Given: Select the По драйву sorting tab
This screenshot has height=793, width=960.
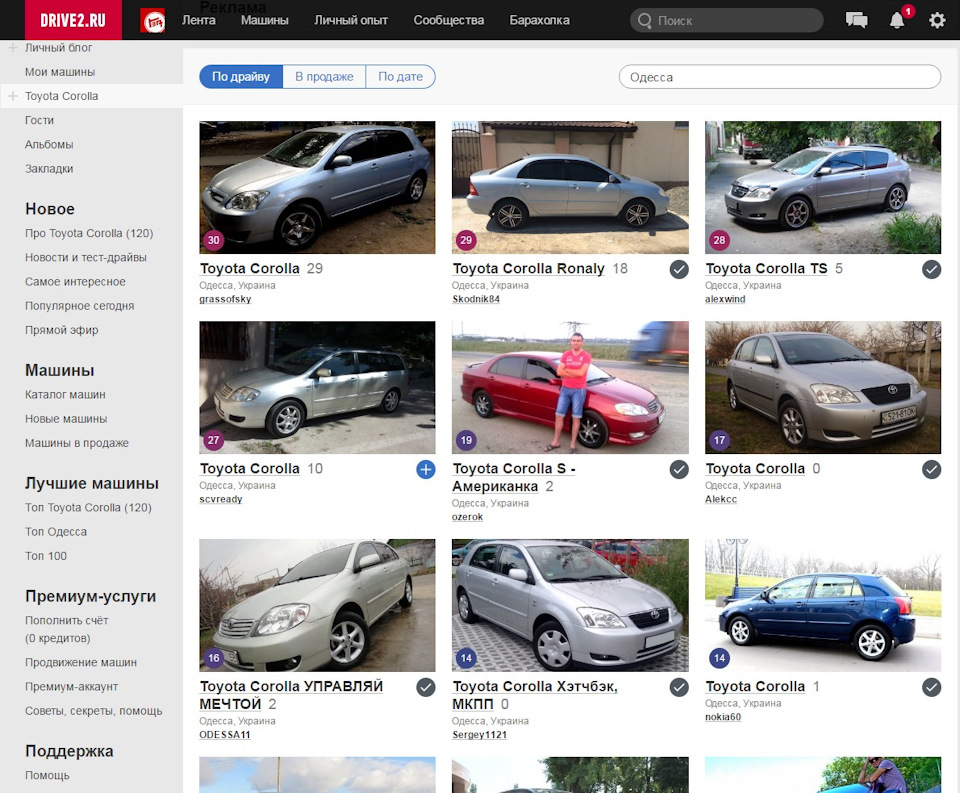Looking at the screenshot, I should (241, 77).
